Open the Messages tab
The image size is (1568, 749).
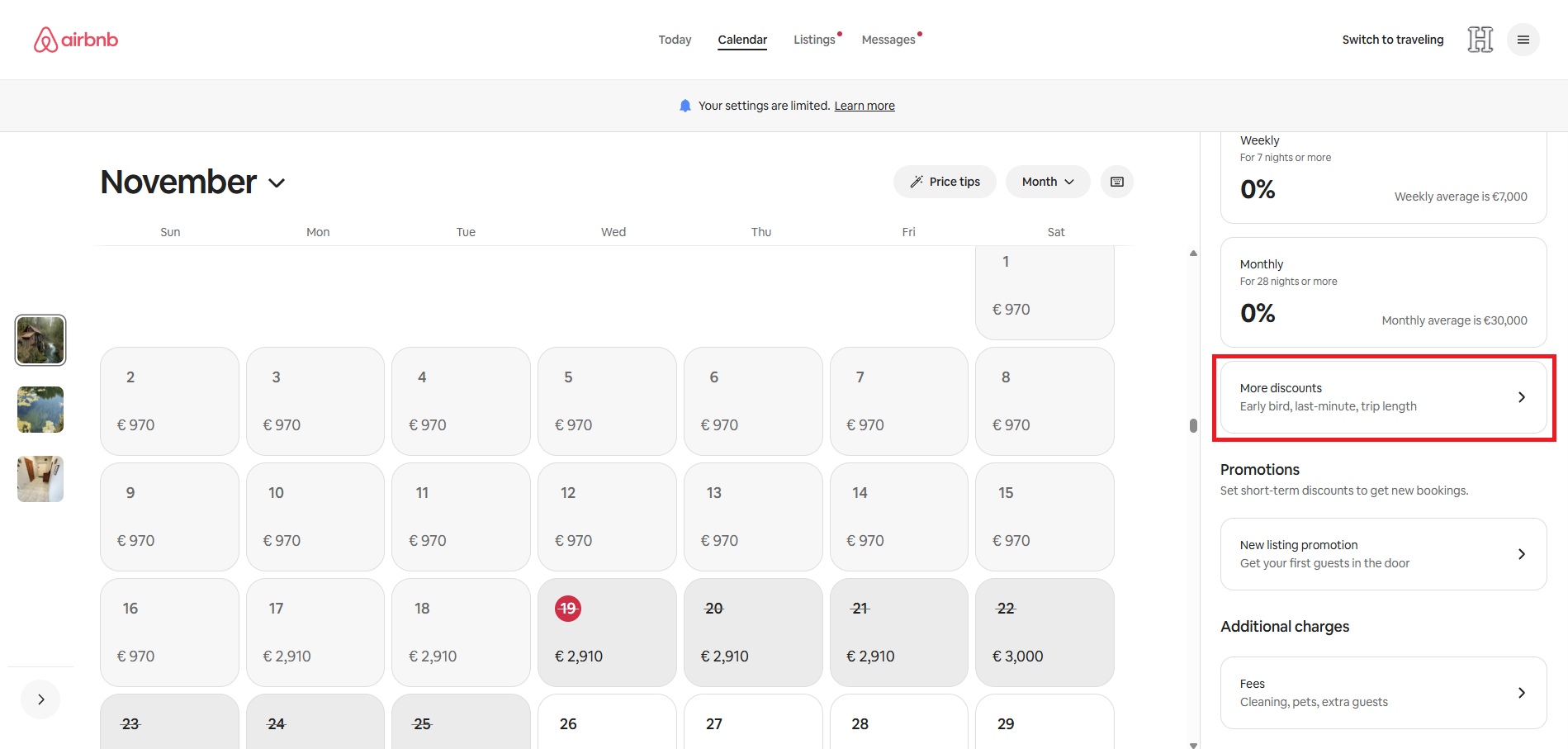pos(888,40)
